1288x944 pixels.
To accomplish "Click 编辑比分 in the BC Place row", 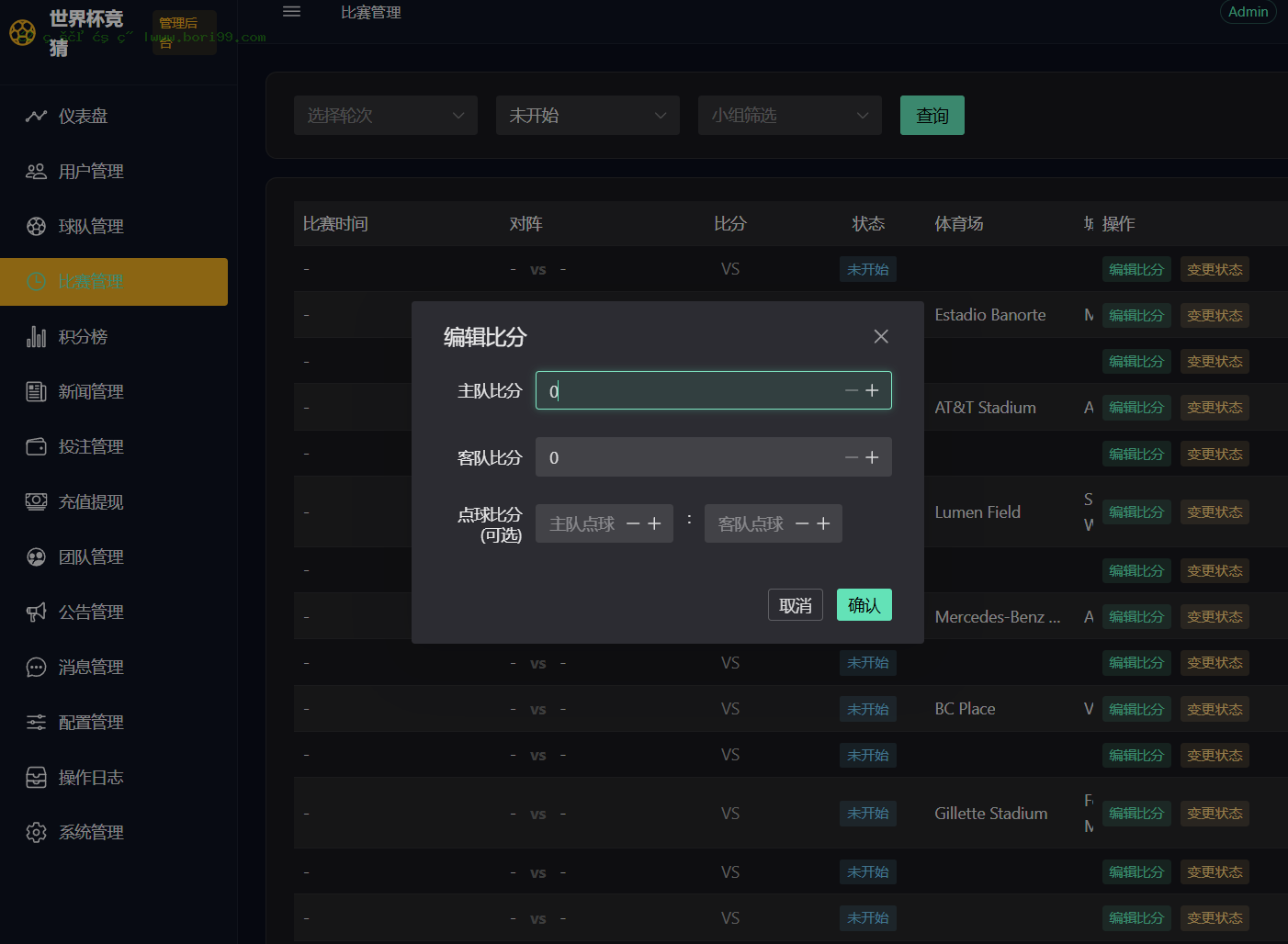I will [1136, 710].
